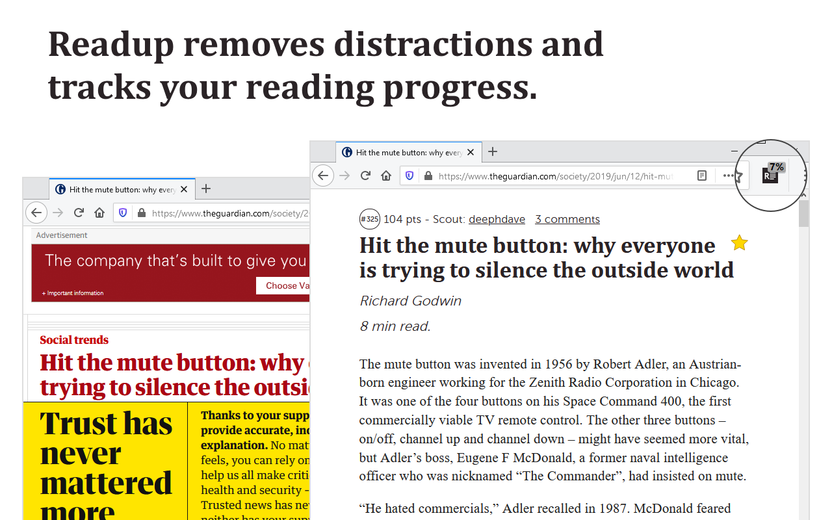Click the Readup extension icon showing 7%
Viewport: 832px width, 520px height.
coord(772,174)
